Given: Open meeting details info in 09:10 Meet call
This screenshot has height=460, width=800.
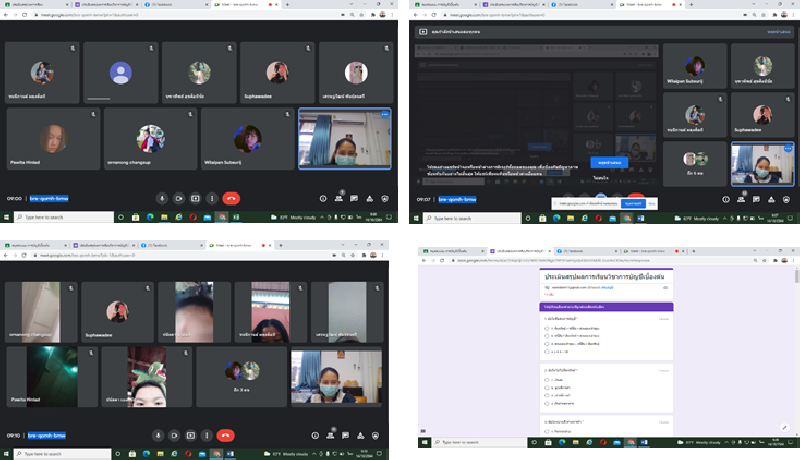Looking at the screenshot, I should point(315,435).
